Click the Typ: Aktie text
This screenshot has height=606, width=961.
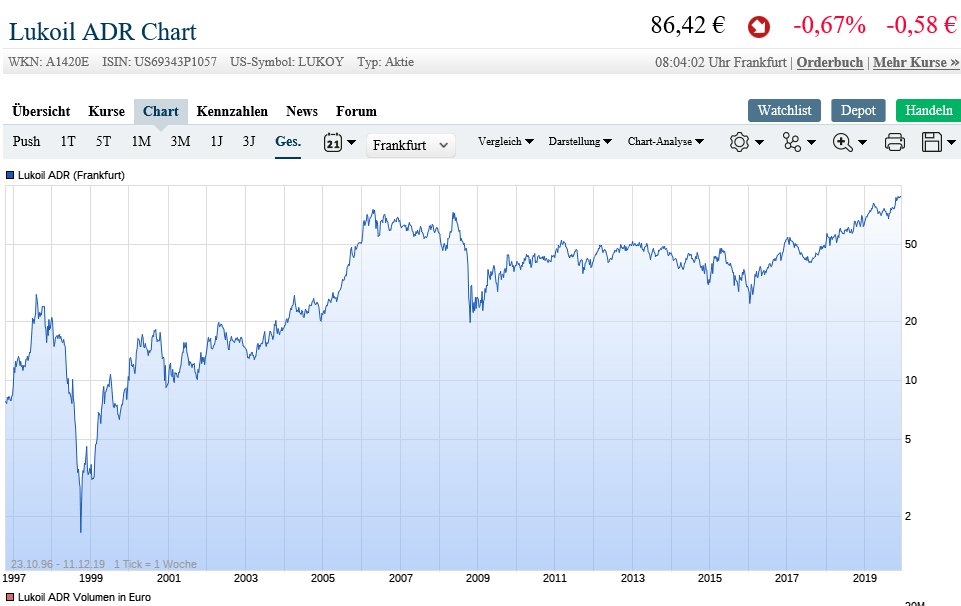point(386,62)
